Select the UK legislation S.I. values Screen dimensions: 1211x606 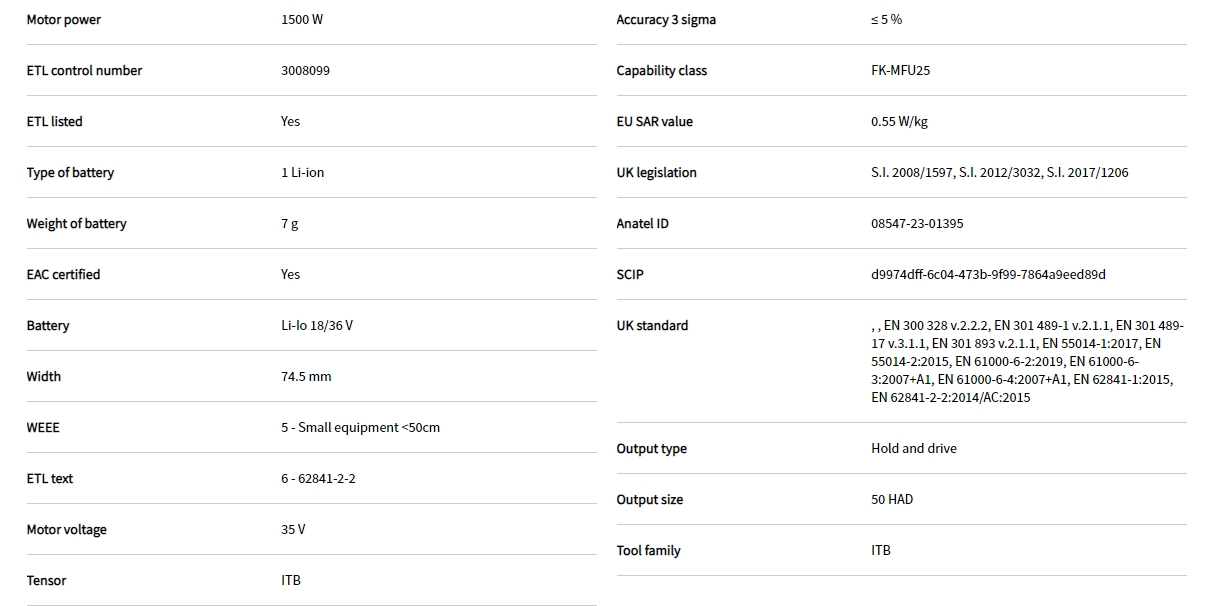999,173
